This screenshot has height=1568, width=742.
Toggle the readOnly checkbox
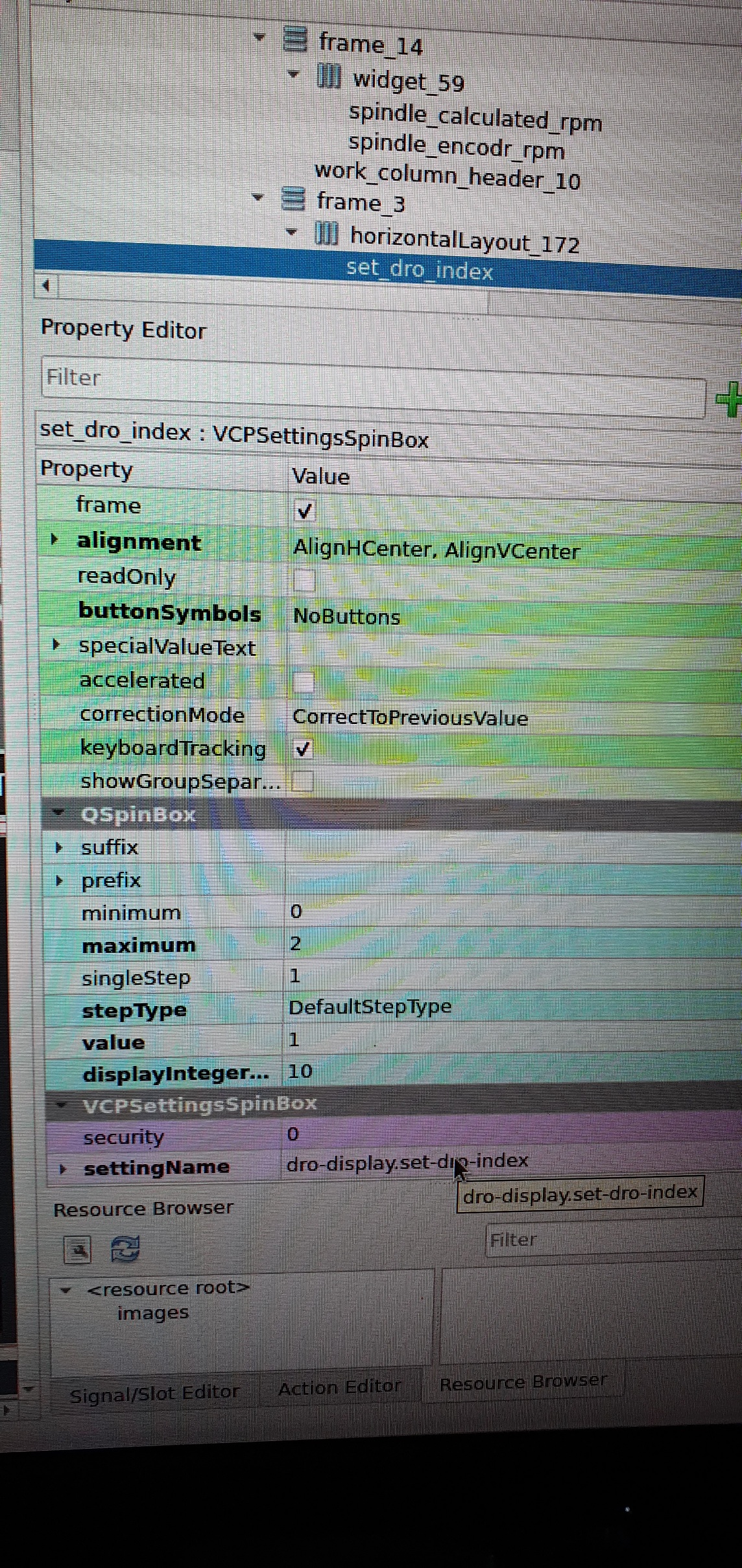[x=304, y=579]
